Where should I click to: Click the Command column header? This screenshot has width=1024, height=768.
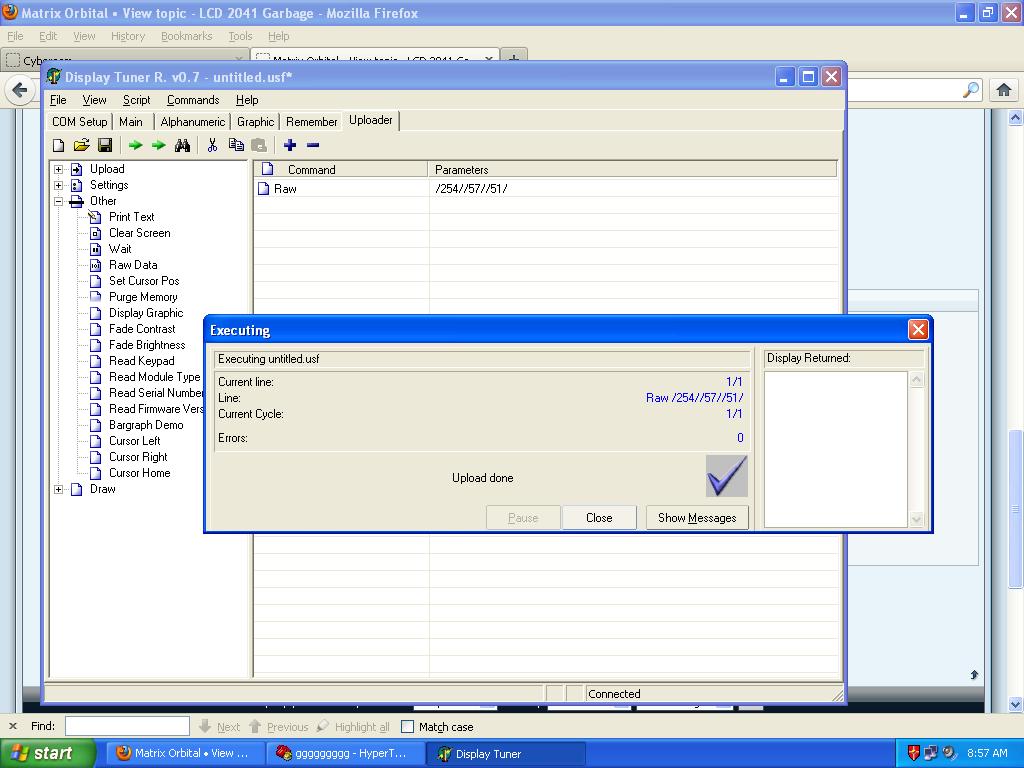tap(340, 169)
